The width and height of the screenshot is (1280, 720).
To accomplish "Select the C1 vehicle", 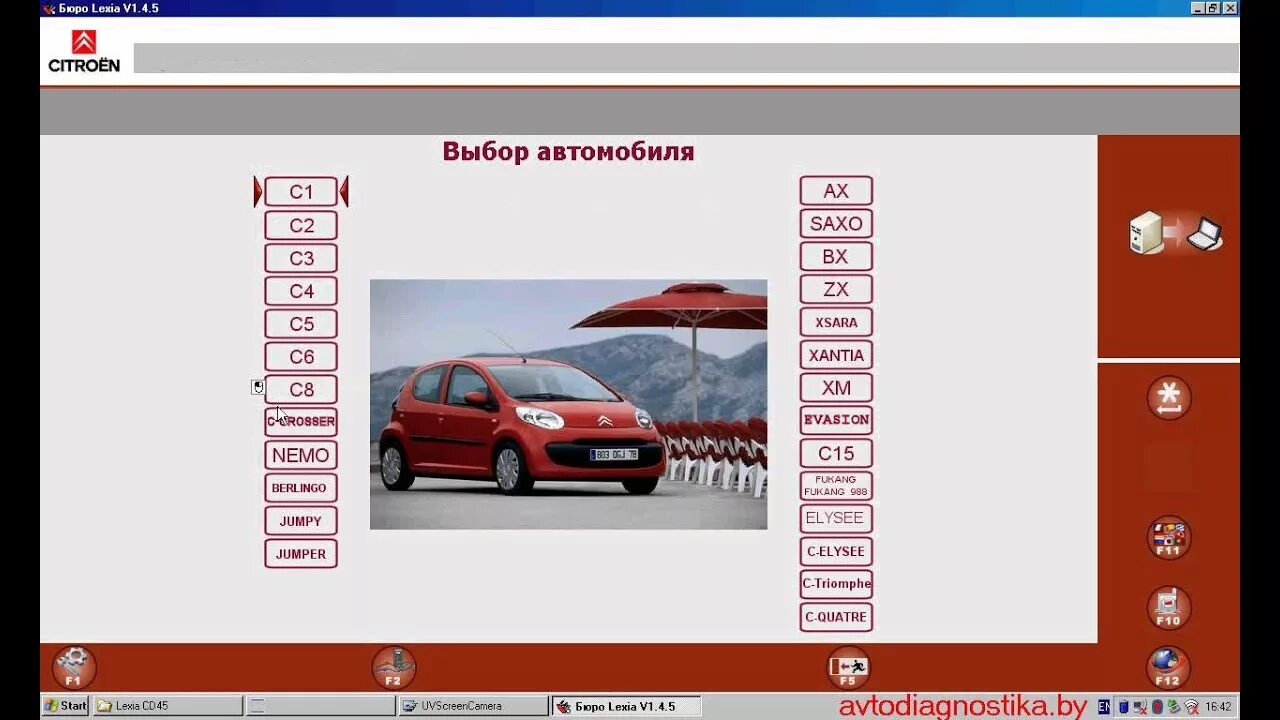I will (301, 192).
